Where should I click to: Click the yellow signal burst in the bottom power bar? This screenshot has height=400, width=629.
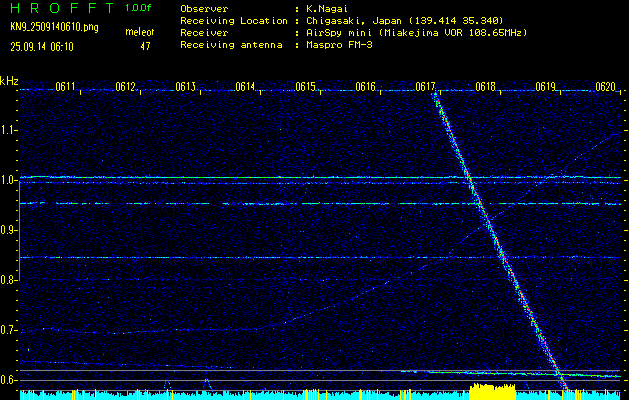(x=492, y=392)
